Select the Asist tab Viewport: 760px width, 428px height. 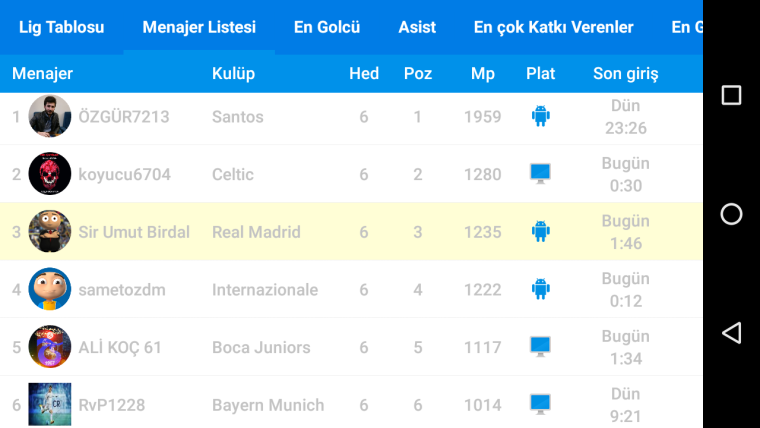417,27
